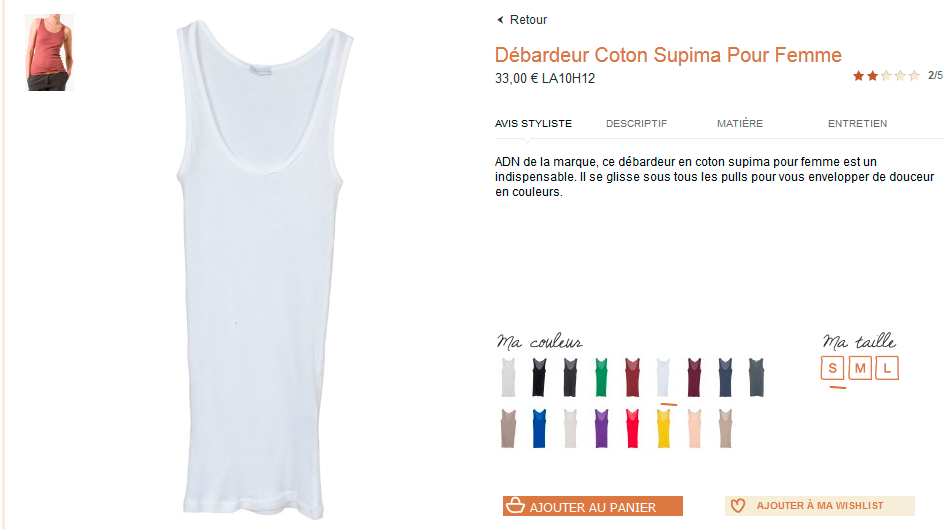Select the black tank top color
Screen dimensions: 950x529
point(539,378)
